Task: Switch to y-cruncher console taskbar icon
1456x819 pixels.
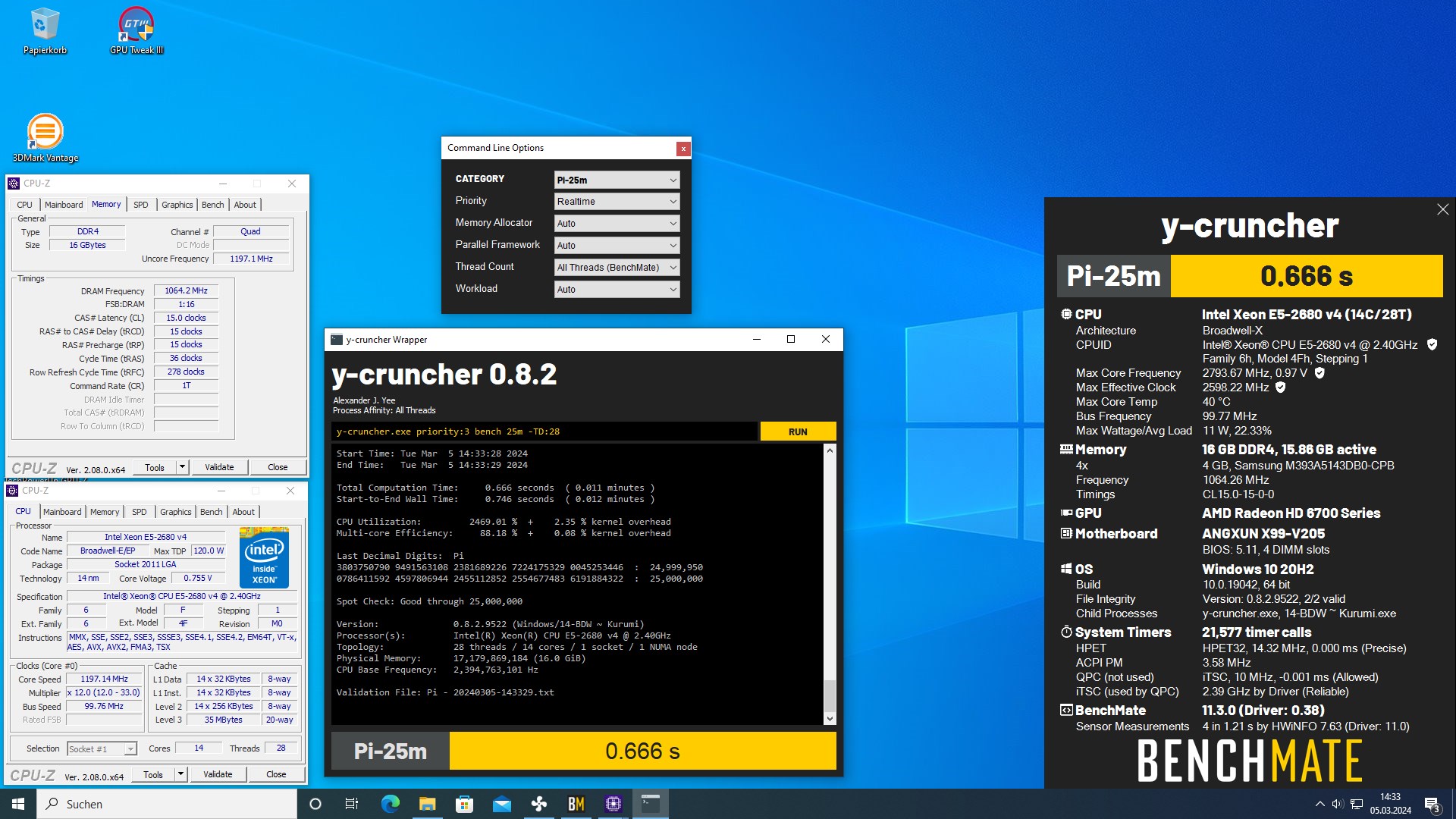Action: click(x=650, y=804)
